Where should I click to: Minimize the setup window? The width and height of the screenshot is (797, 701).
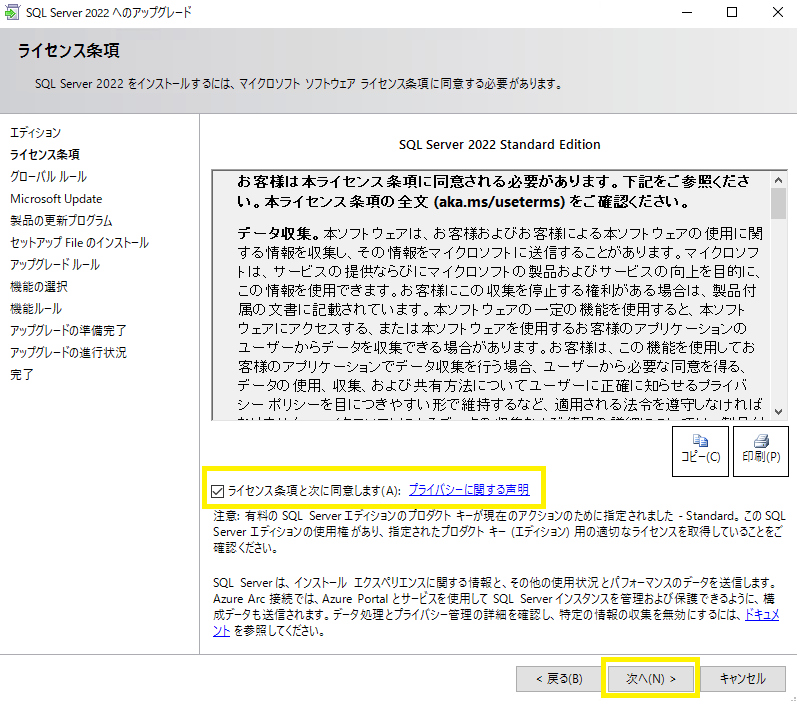[687, 12]
